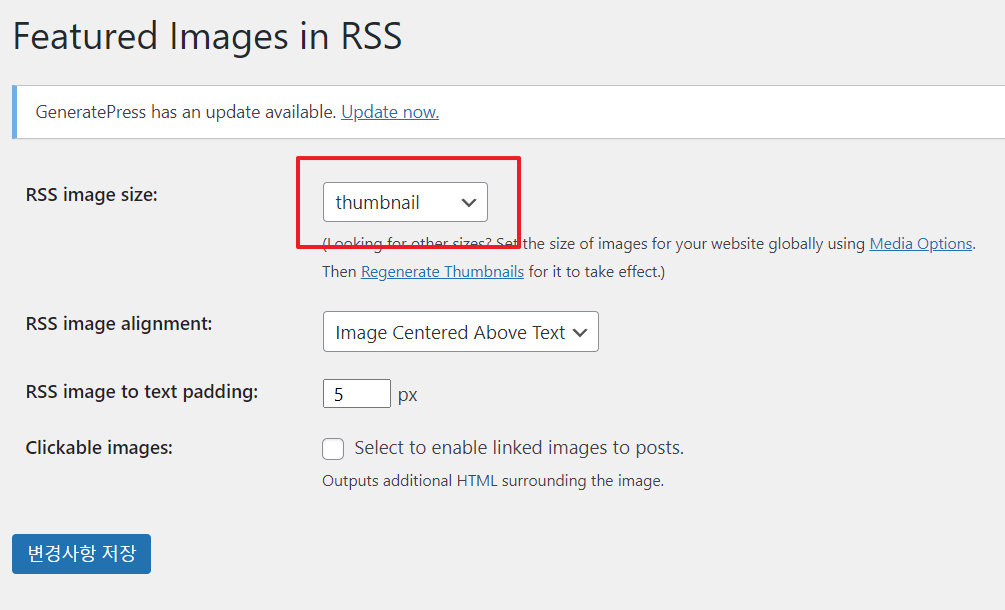Image resolution: width=1005 pixels, height=610 pixels.
Task: Click the blue 변경사항 저장 button
Action: coord(81,554)
